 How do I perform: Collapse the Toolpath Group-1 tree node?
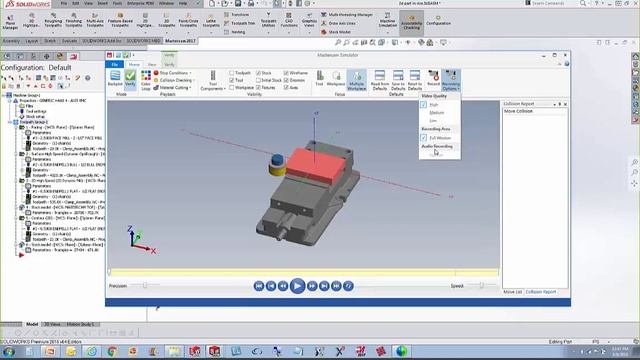(x=10, y=122)
